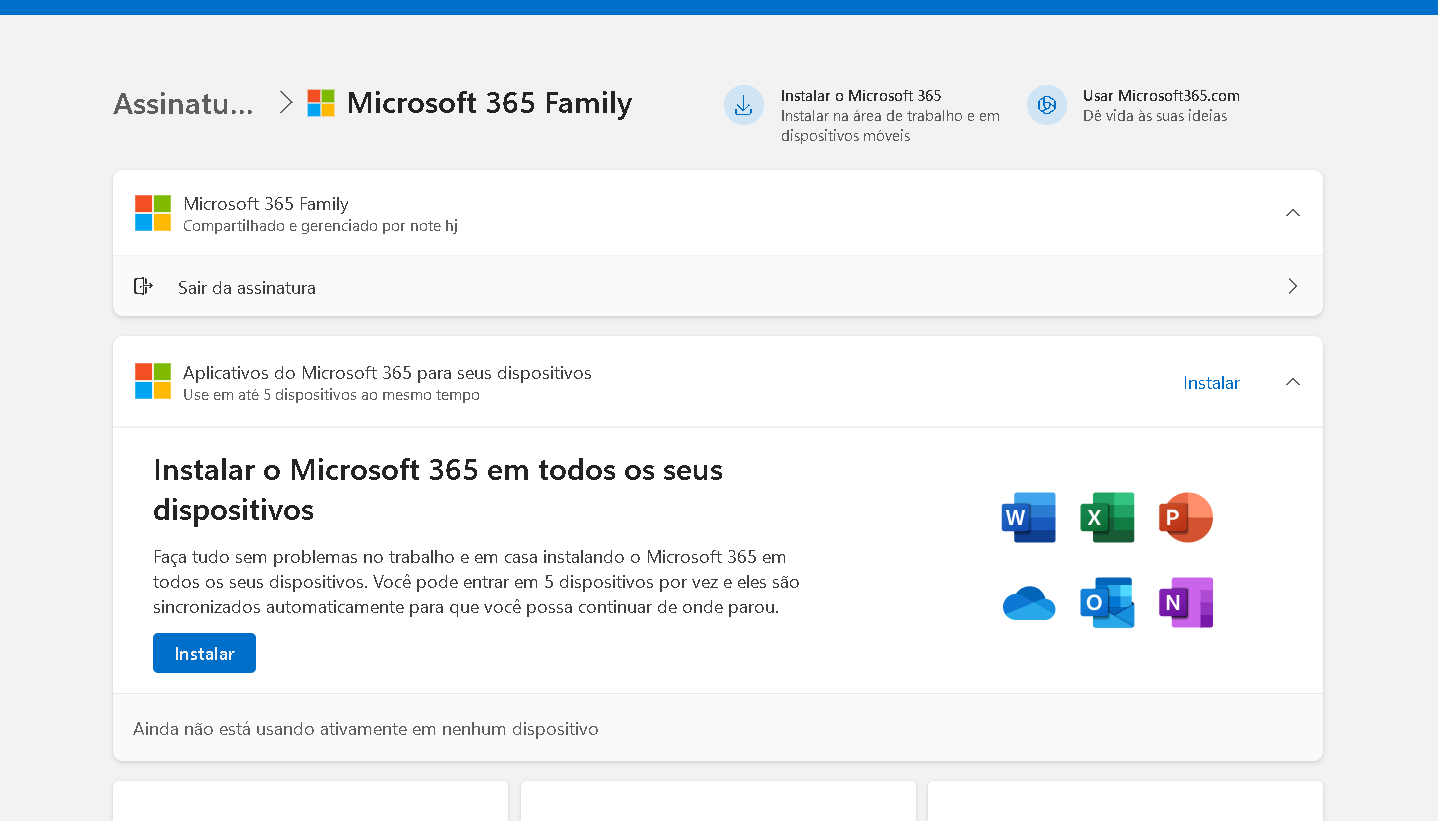Click the PowerPoint app icon
The height and width of the screenshot is (821, 1438).
pos(1186,517)
